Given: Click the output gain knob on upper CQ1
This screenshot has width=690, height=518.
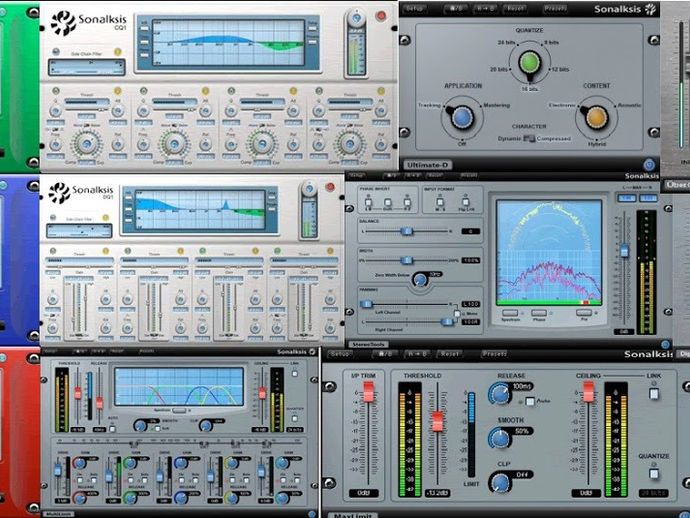Looking at the screenshot, I should (x=356, y=18).
